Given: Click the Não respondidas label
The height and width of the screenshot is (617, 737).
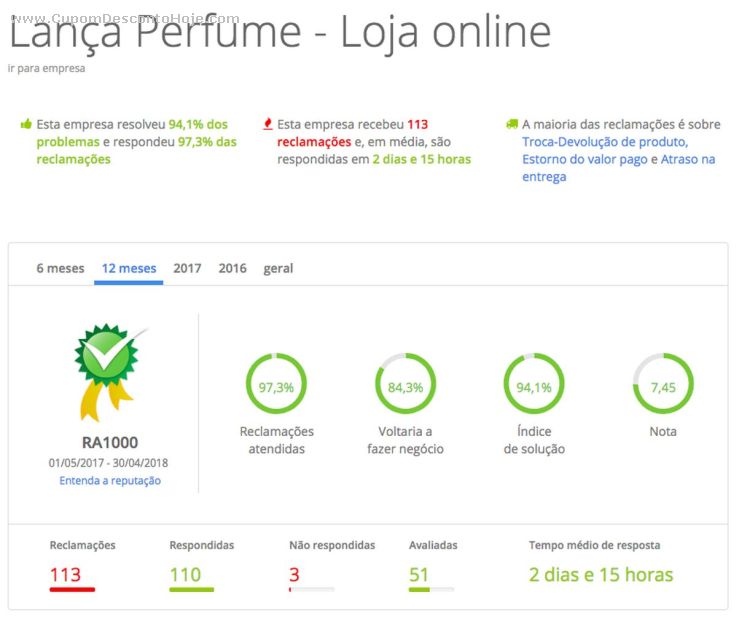Looking at the screenshot, I should coord(332,545).
